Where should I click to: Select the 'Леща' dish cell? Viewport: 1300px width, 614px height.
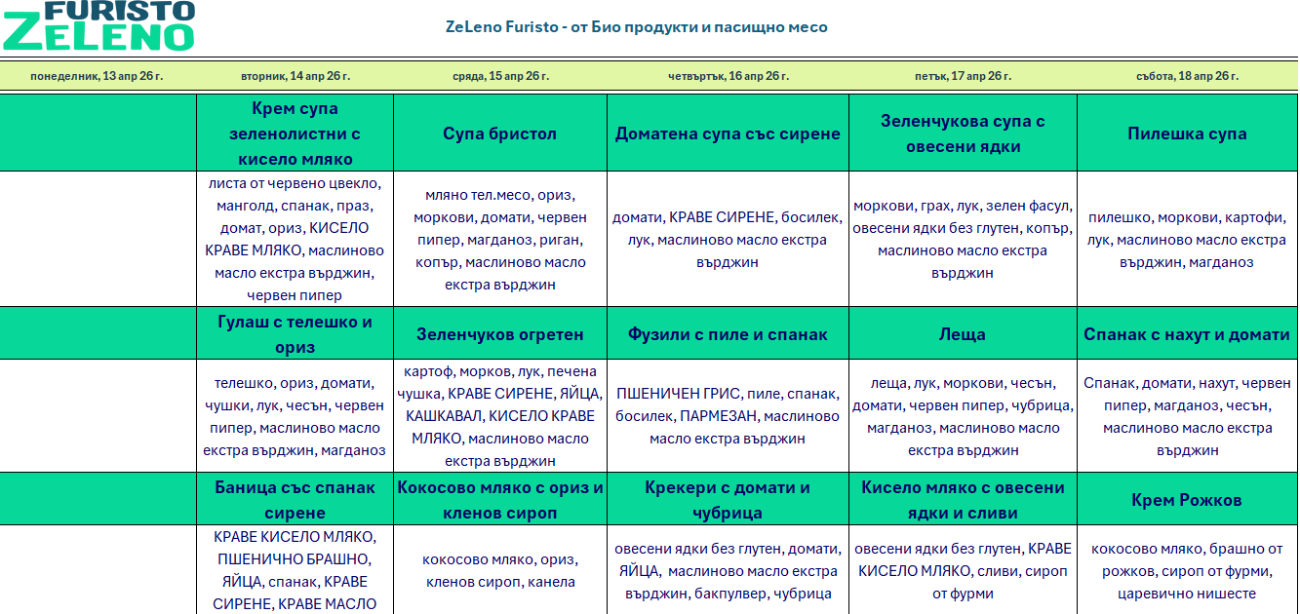pyautogui.click(x=962, y=332)
